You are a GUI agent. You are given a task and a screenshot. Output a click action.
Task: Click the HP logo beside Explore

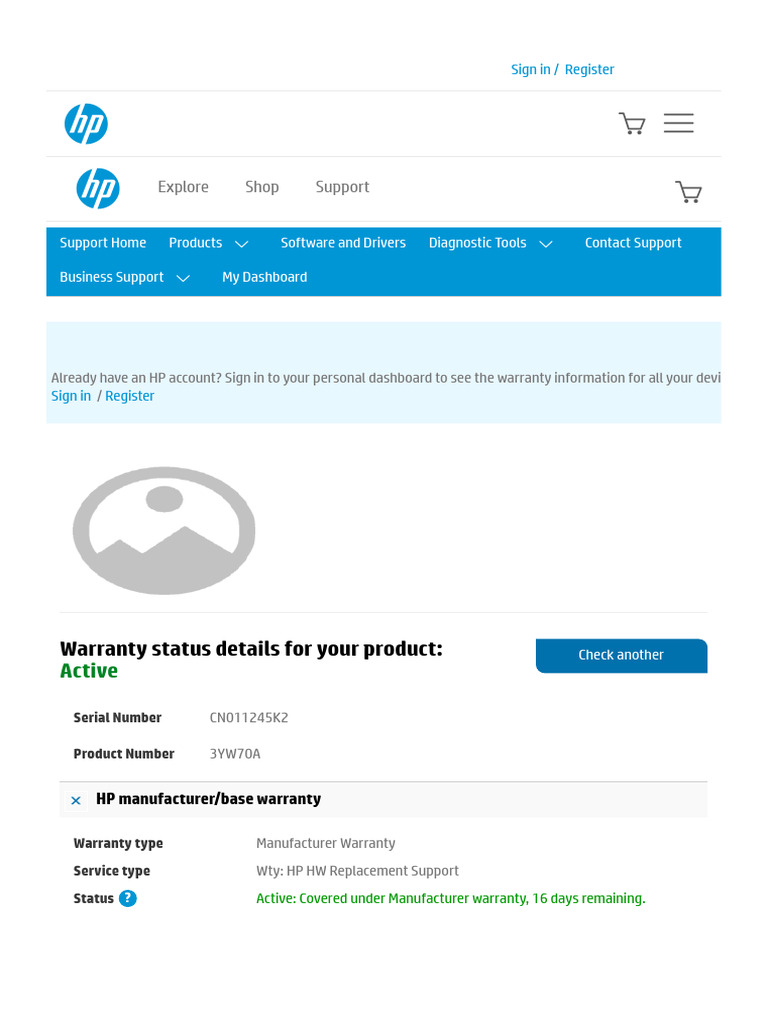98,189
